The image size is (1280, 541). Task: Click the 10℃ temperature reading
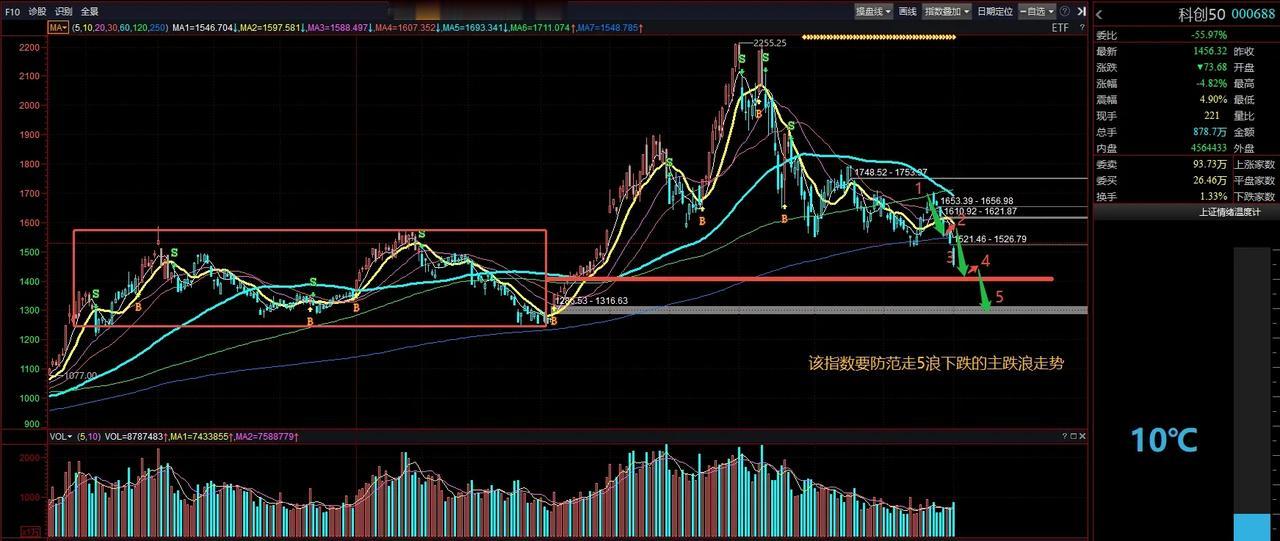[x=1164, y=439]
